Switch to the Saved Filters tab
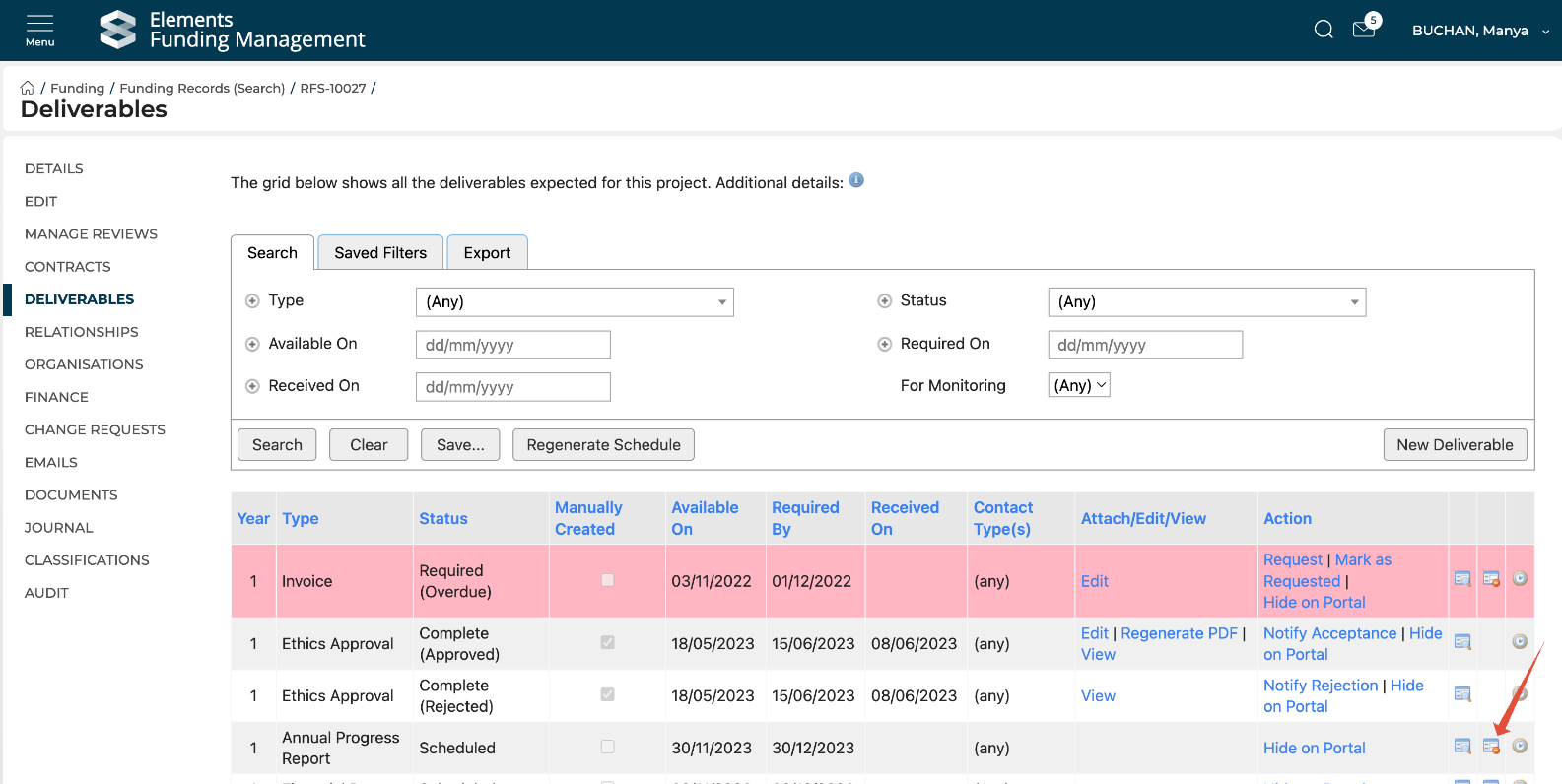The image size is (1562, 784). pyautogui.click(x=380, y=253)
